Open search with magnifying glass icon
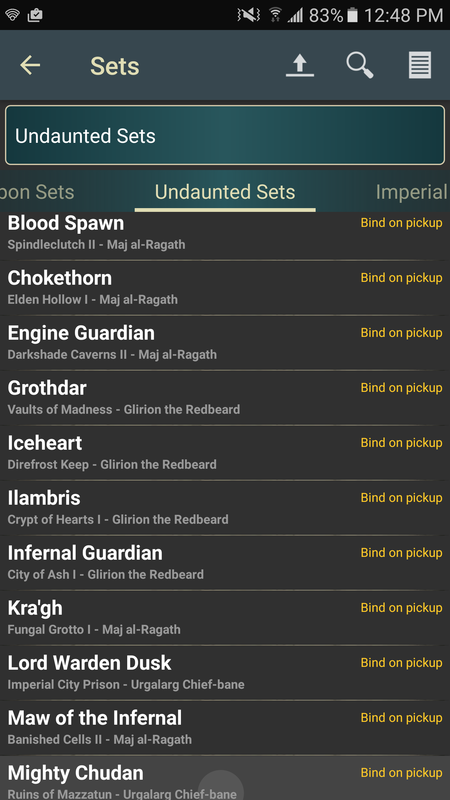The height and width of the screenshot is (800, 450). (360, 65)
